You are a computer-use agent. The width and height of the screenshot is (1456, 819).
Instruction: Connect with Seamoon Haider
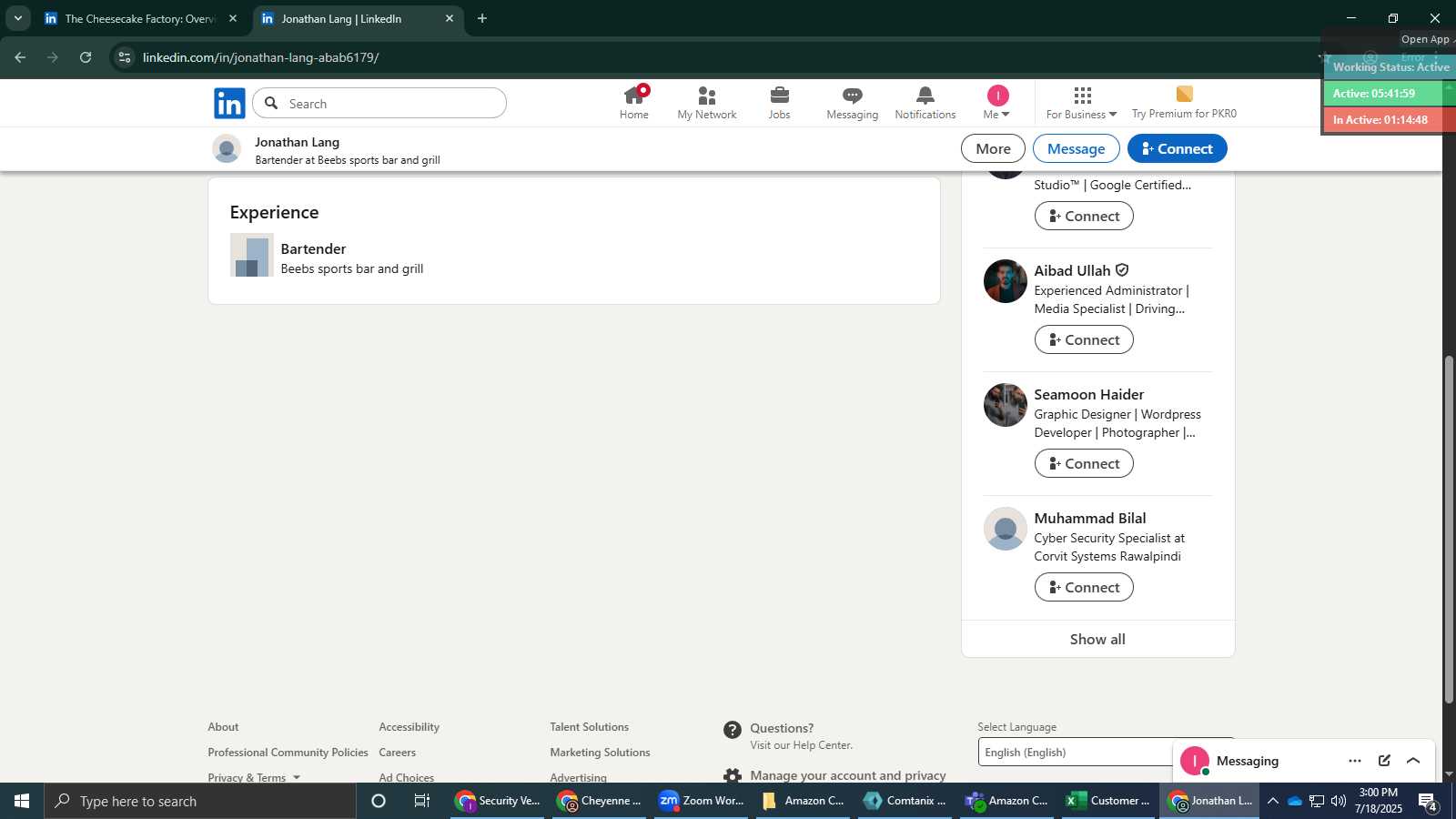pos(1084,463)
